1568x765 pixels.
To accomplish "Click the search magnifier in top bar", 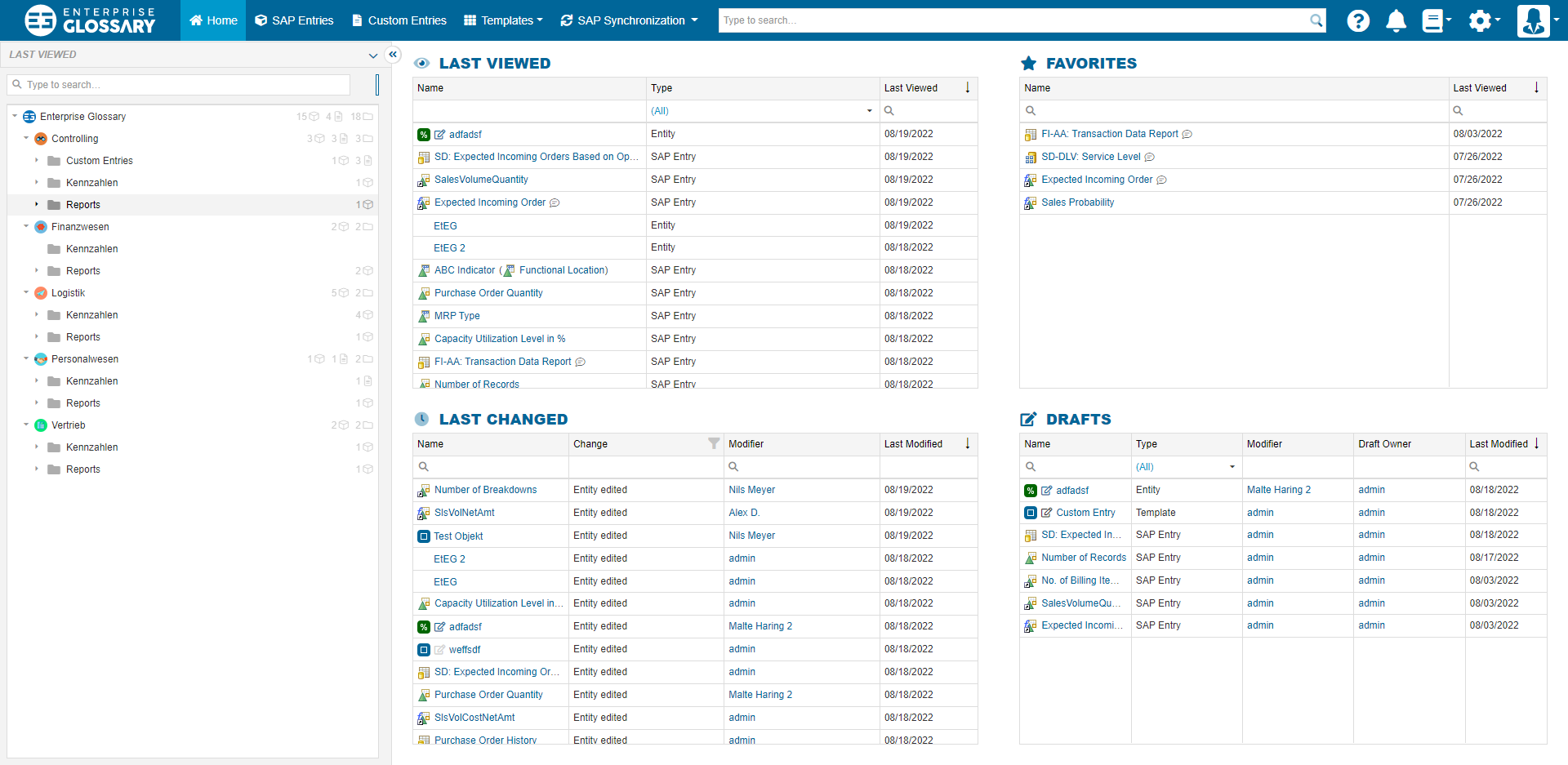I will click(x=1316, y=20).
